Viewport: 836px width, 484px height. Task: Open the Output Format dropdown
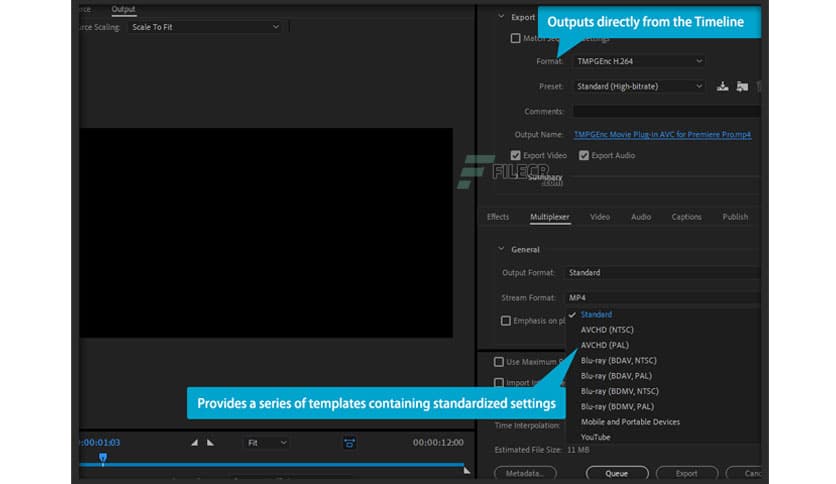tap(663, 273)
